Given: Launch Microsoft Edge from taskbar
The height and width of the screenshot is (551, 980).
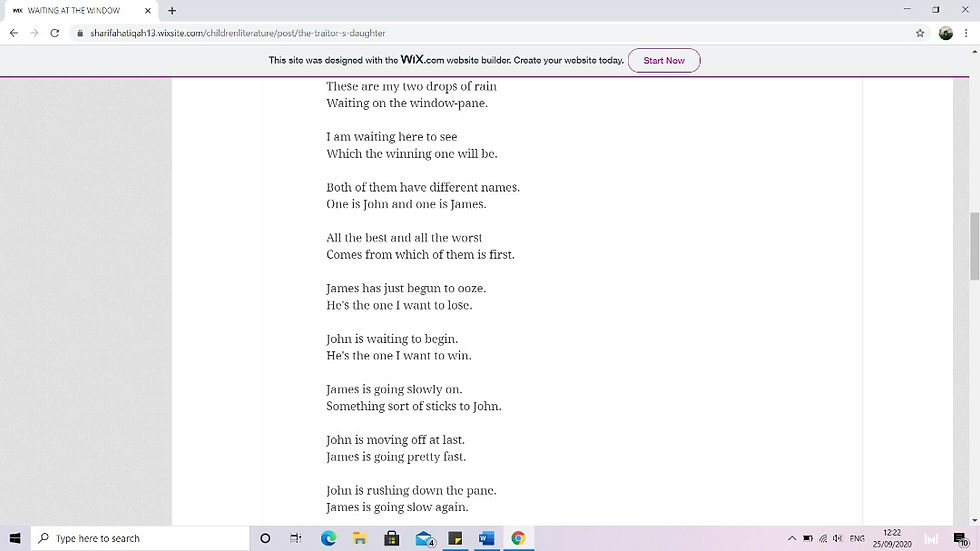Looking at the screenshot, I should tap(328, 538).
